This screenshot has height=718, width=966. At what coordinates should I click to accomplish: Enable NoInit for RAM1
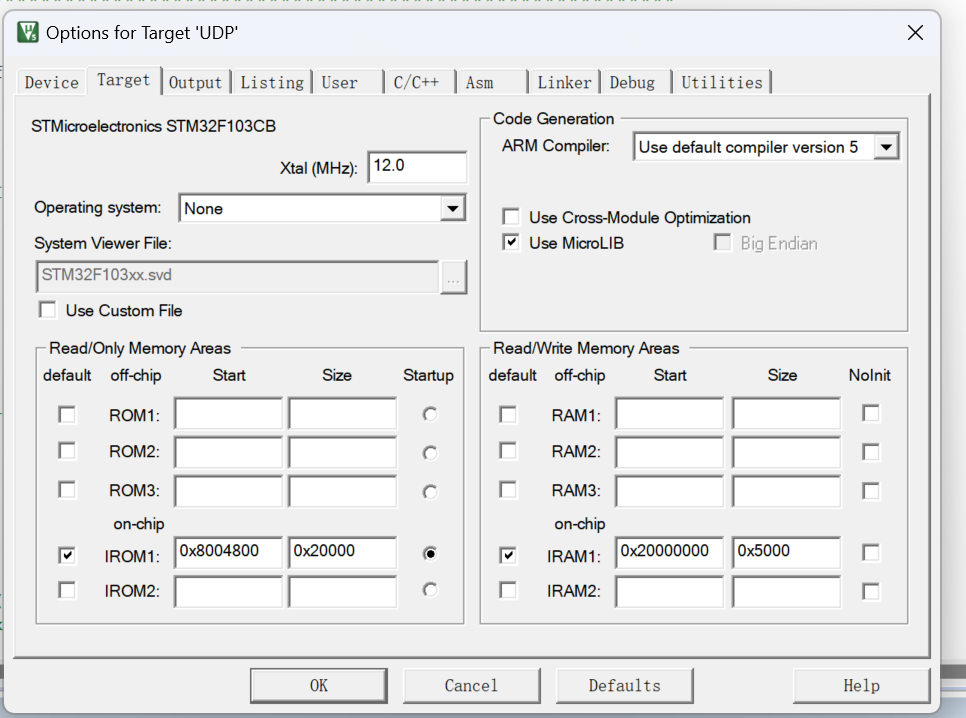coord(871,413)
